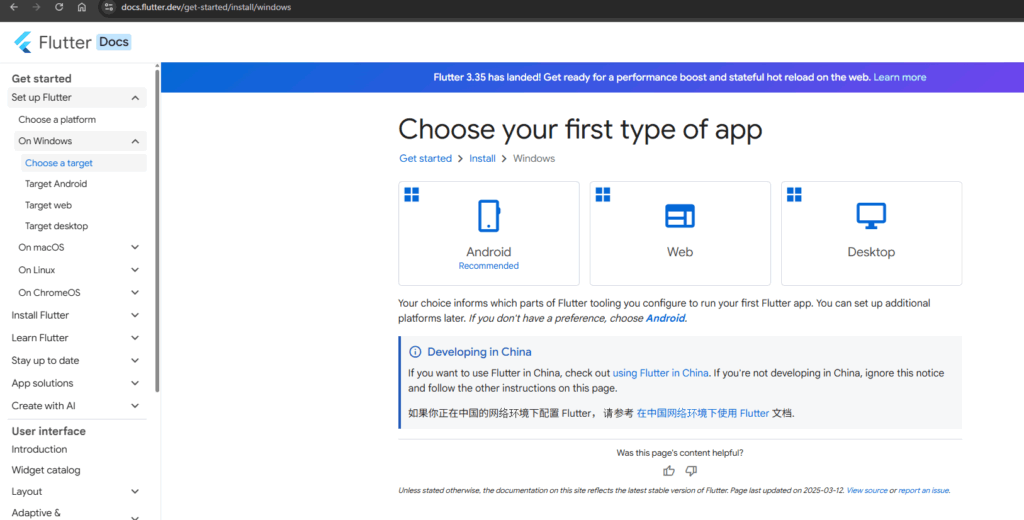Open Target Android in the sidebar
1024x520 pixels.
pyautogui.click(x=56, y=184)
